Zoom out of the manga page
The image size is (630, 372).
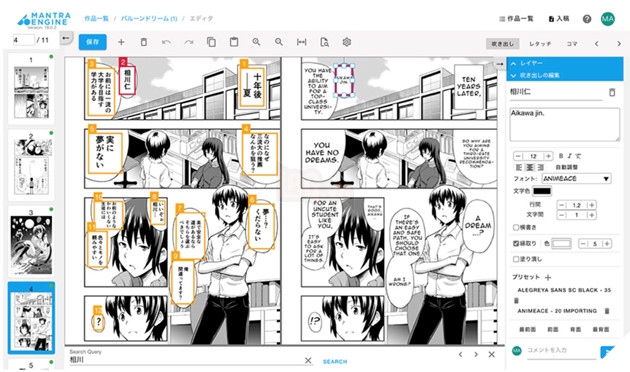279,42
